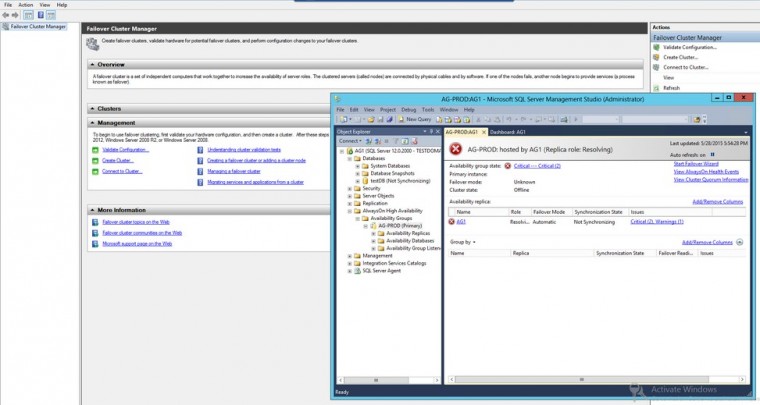Expand the Clusters section
This screenshot has width=760, height=405.
92,109
